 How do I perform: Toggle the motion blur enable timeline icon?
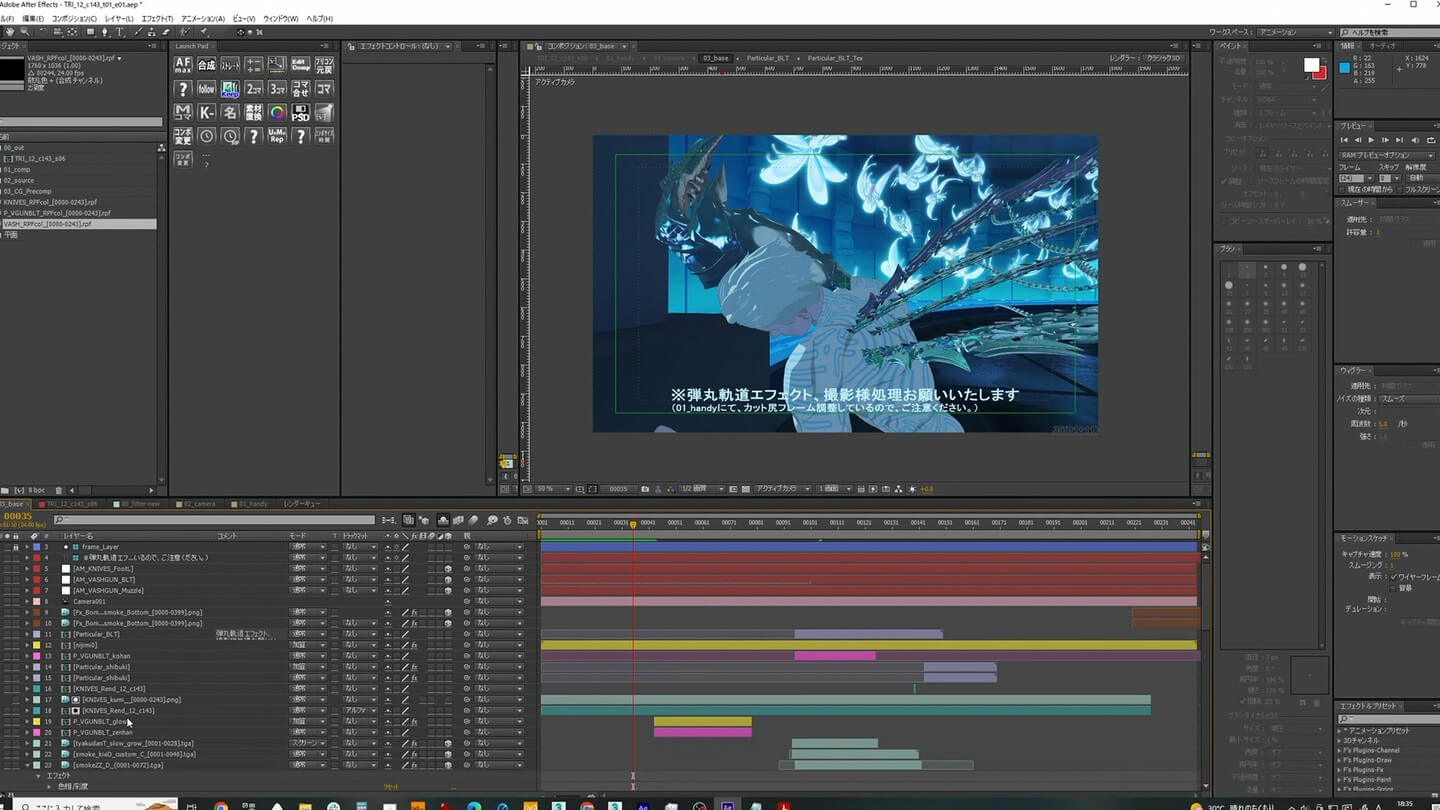click(473, 520)
